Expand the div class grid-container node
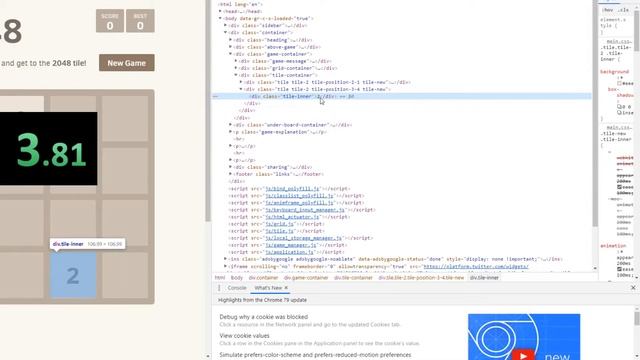 [236, 68]
